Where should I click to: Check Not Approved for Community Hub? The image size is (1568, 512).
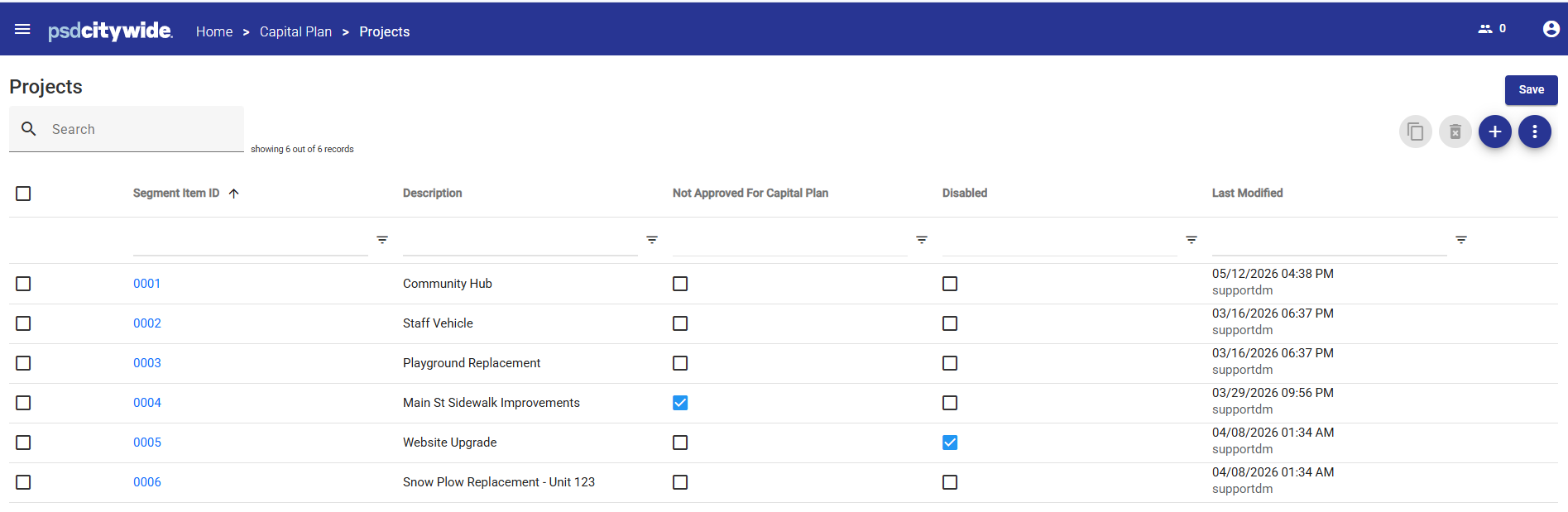680,284
